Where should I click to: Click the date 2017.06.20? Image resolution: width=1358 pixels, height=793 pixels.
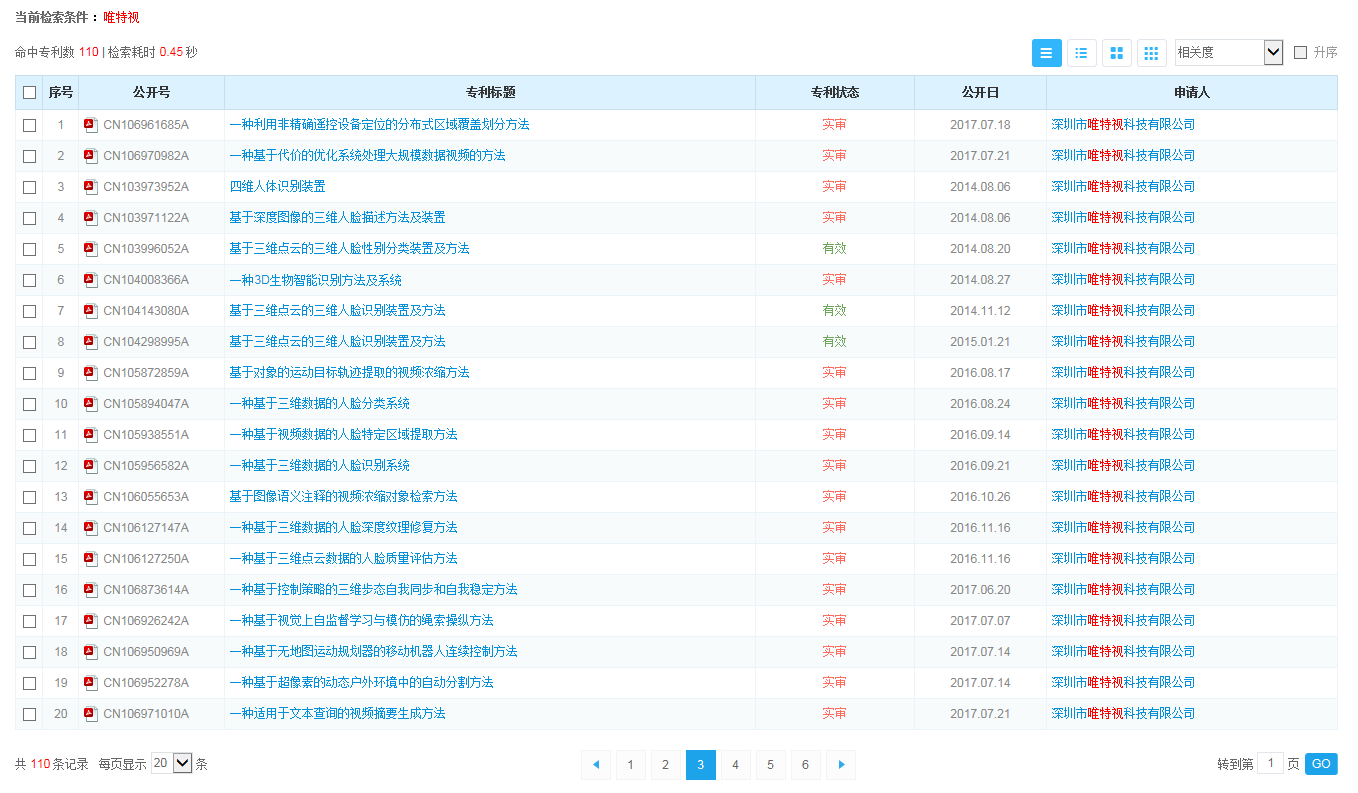coord(980,590)
